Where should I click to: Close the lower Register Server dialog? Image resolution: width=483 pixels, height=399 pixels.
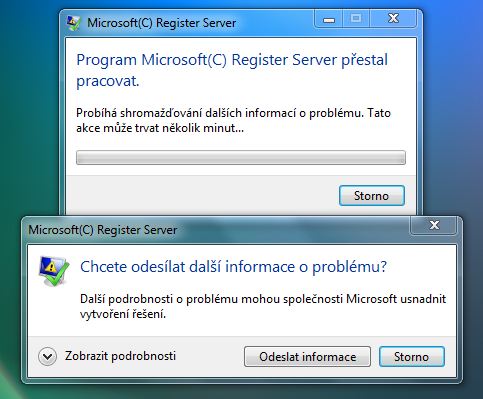[434, 225]
